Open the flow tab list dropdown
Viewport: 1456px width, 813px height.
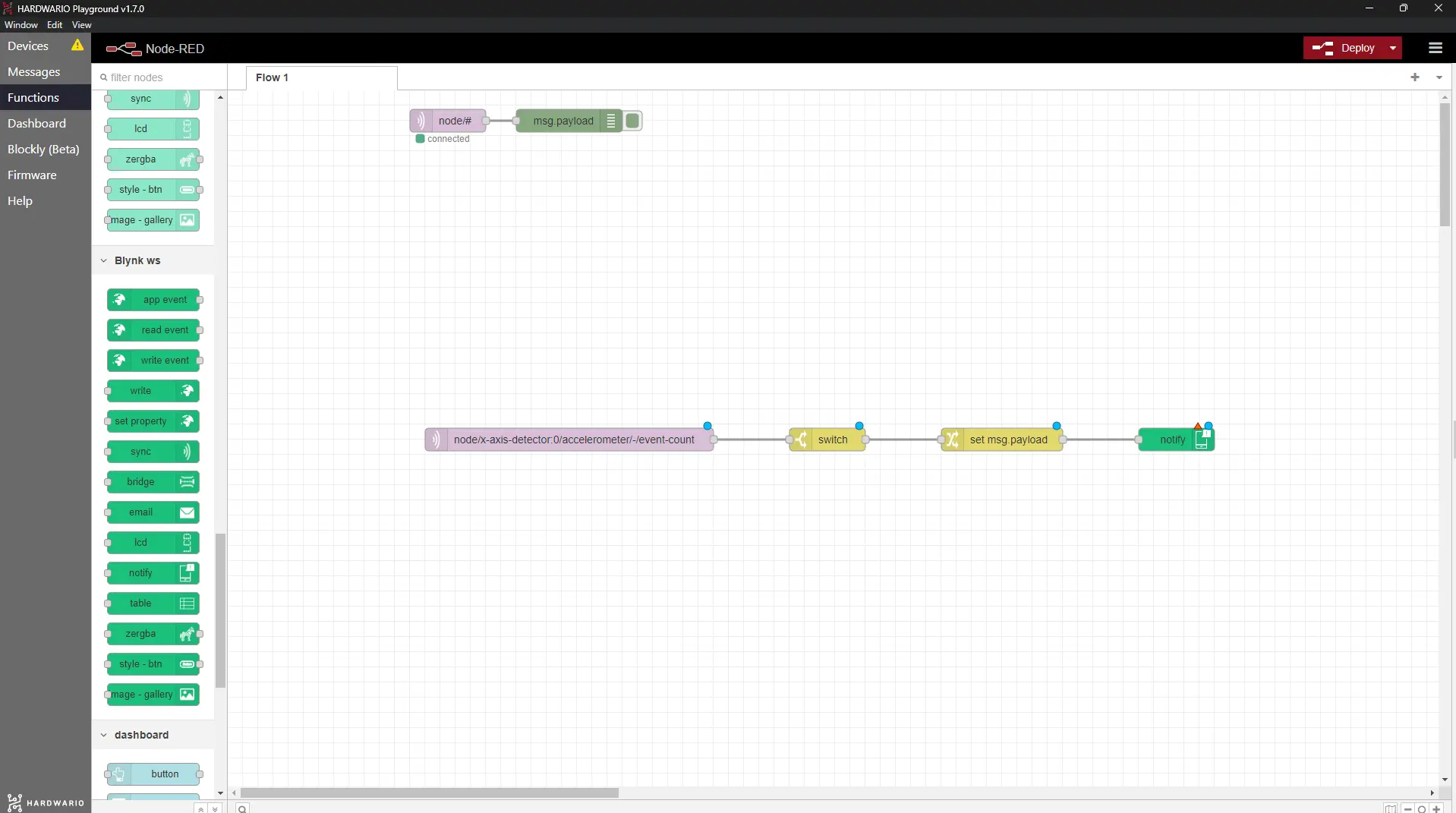tap(1439, 77)
